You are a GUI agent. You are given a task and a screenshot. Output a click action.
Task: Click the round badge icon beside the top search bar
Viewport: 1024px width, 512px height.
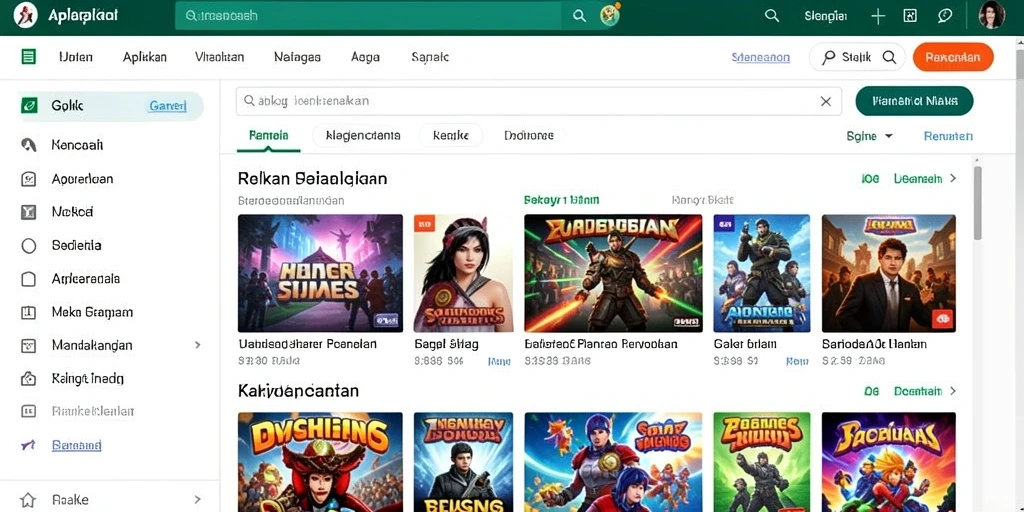tap(610, 14)
